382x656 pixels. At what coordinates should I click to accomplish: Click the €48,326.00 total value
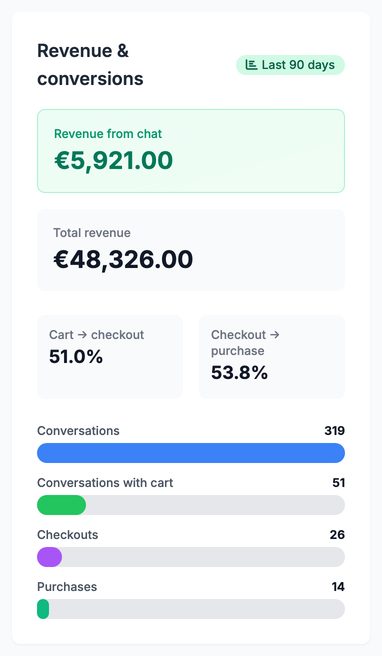point(123,259)
